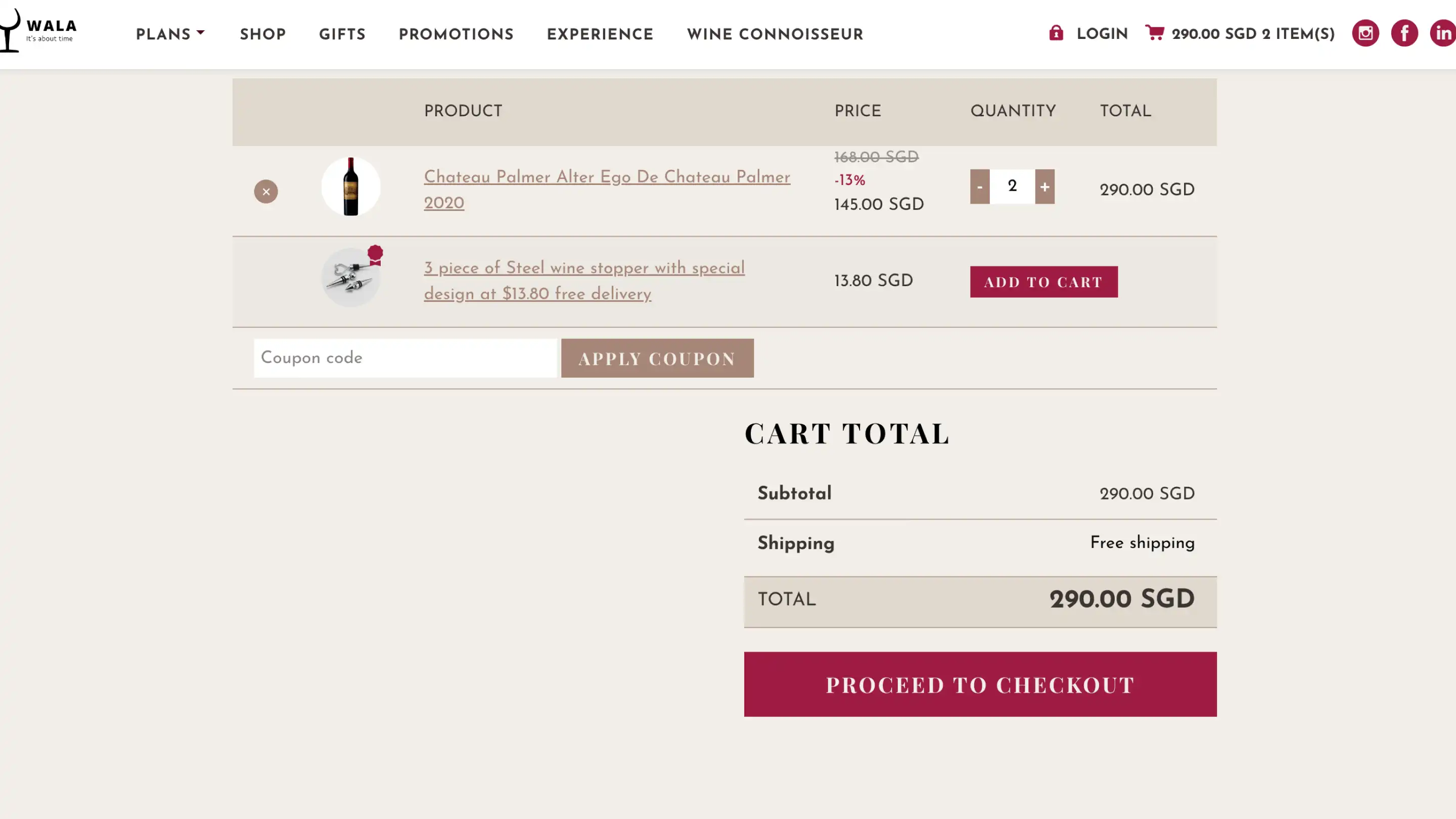Open Chateau Palmer Alter Ego 2020 link
1456x819 pixels.
[x=607, y=190]
